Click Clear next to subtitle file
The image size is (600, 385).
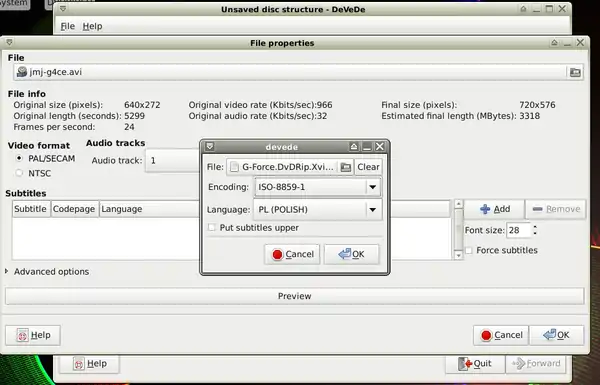tap(368, 167)
